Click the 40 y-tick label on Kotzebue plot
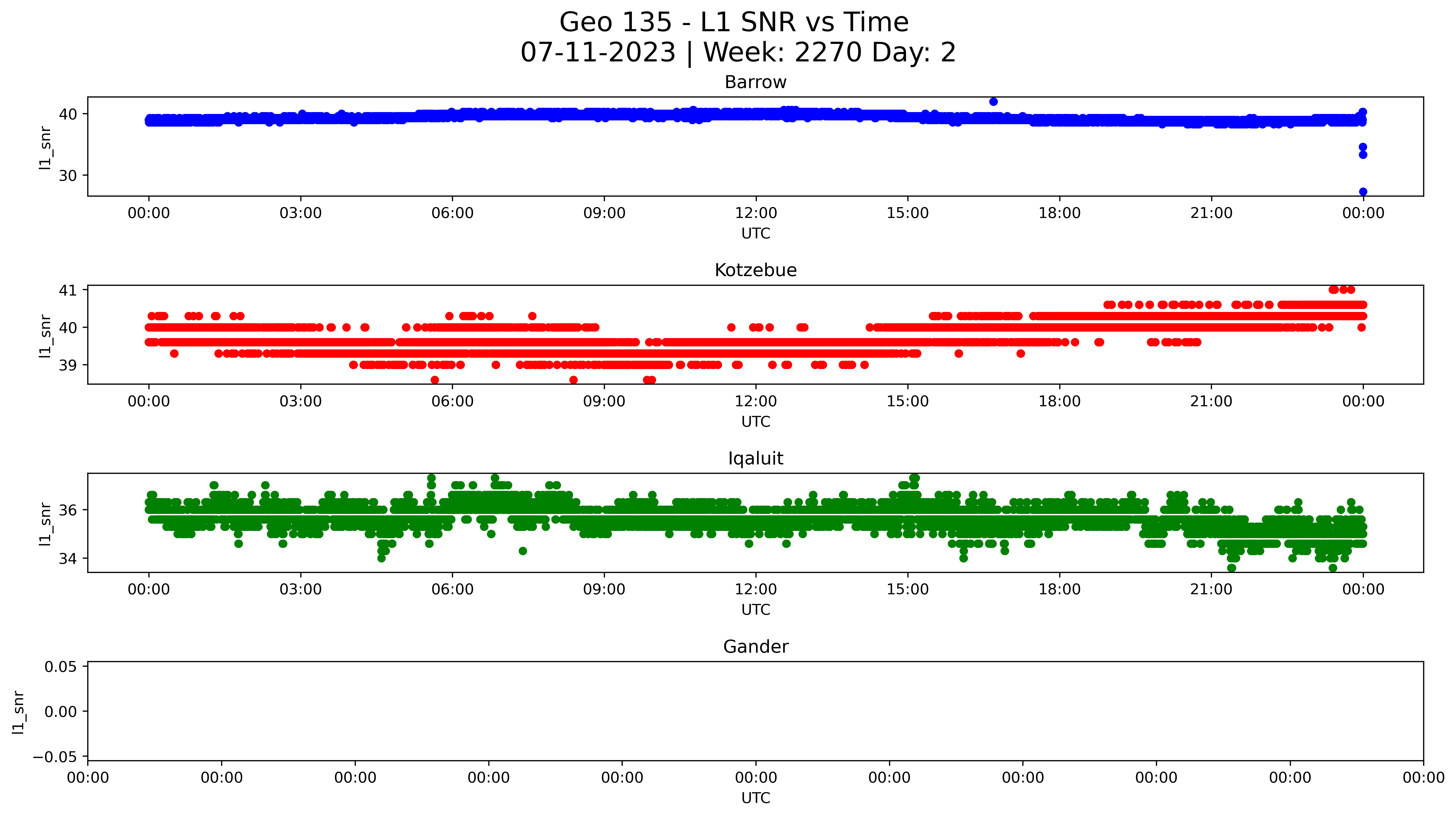This screenshot has width=1456, height=817. (68, 328)
